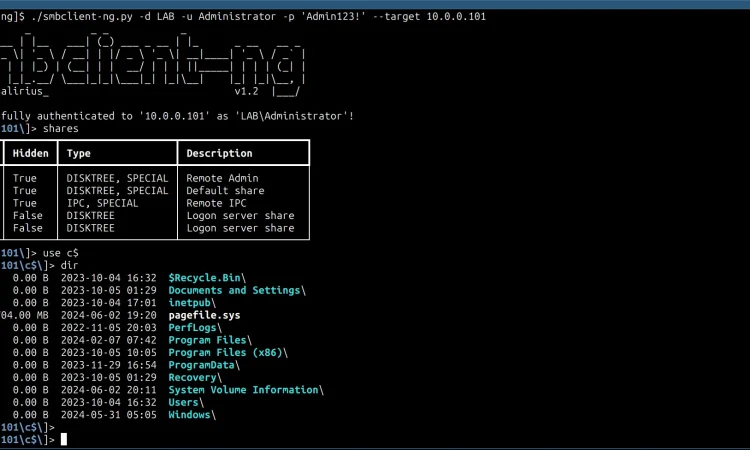Click the 0.00 B size in the Users row
Screen dimensions: 750x450
click(x=31, y=402)
